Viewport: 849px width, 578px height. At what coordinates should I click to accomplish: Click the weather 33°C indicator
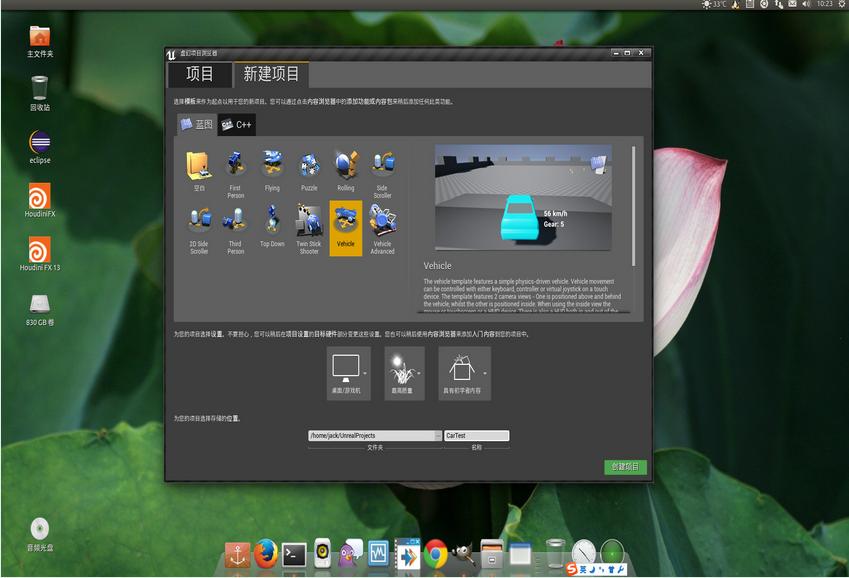click(x=714, y=4)
